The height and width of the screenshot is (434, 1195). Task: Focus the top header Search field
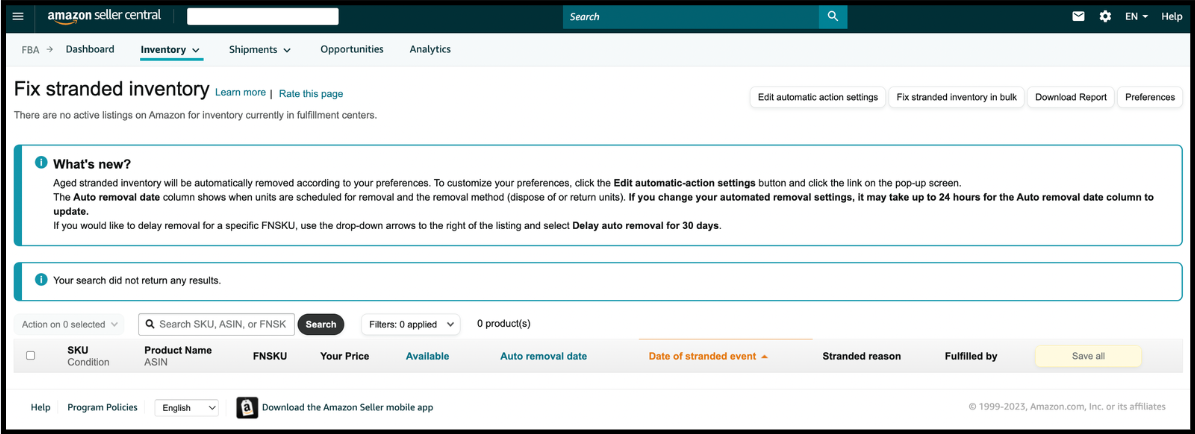point(690,16)
